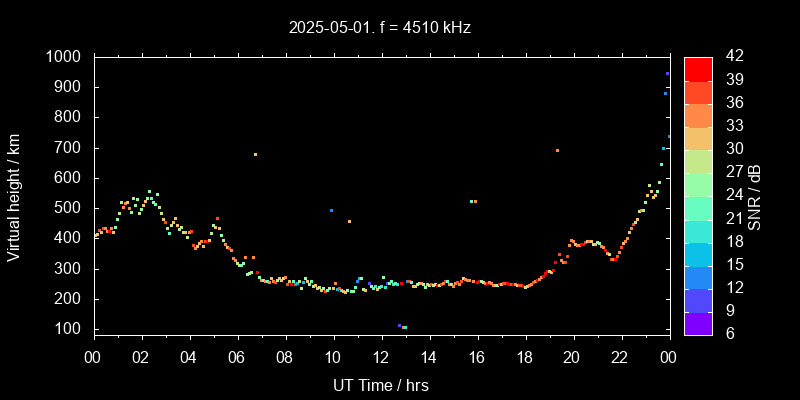The height and width of the screenshot is (400, 800).
Task: Select the violet point near 950 km
Action: pyautogui.click(x=667, y=73)
